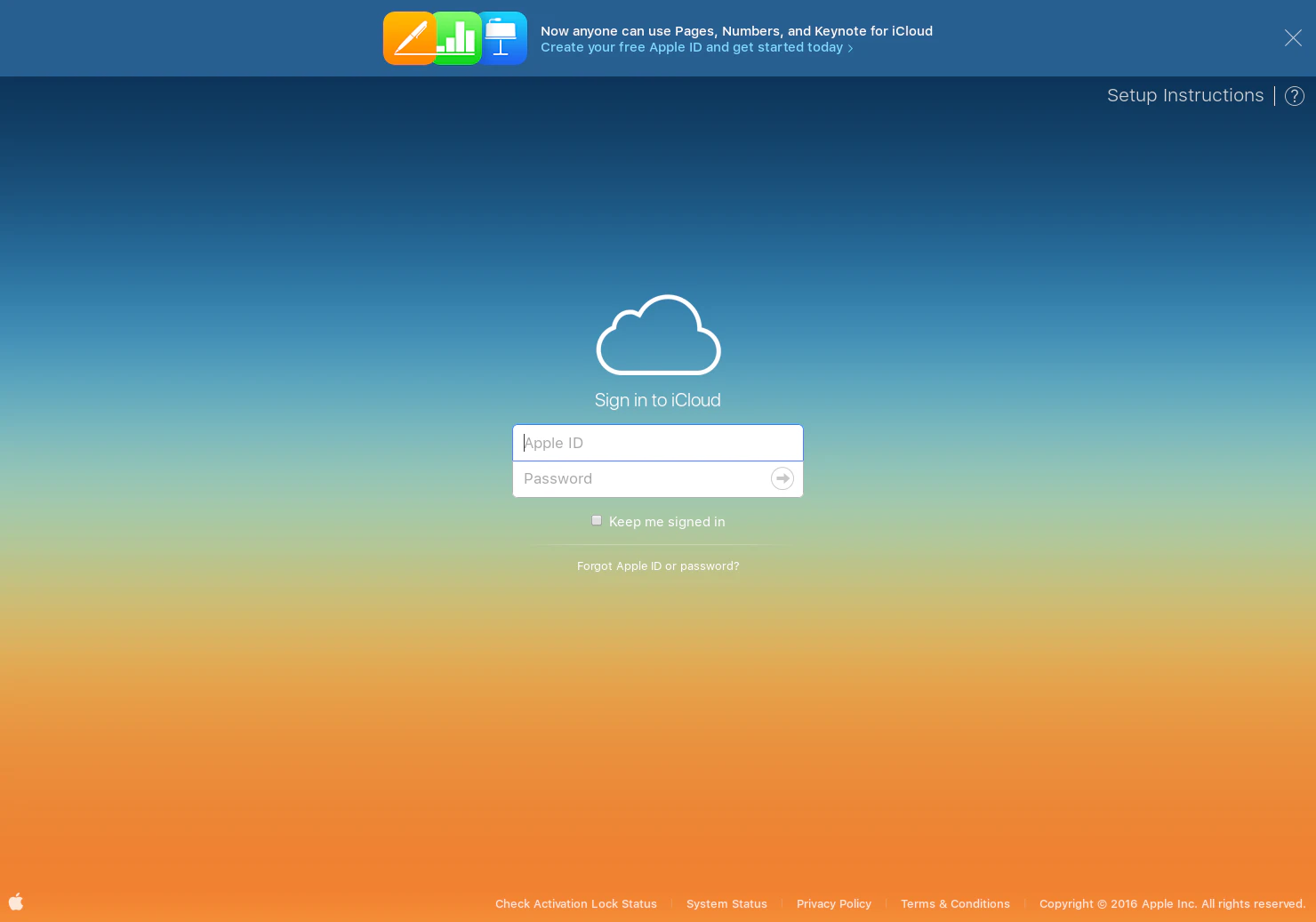Click the Apple logo in footer

pyautogui.click(x=16, y=901)
